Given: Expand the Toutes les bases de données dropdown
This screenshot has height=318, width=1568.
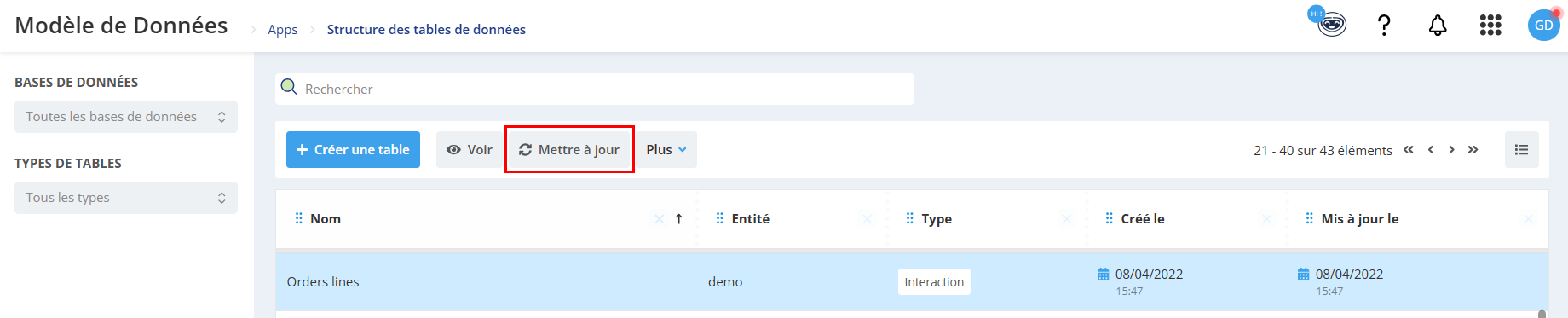Looking at the screenshot, I should click(126, 117).
